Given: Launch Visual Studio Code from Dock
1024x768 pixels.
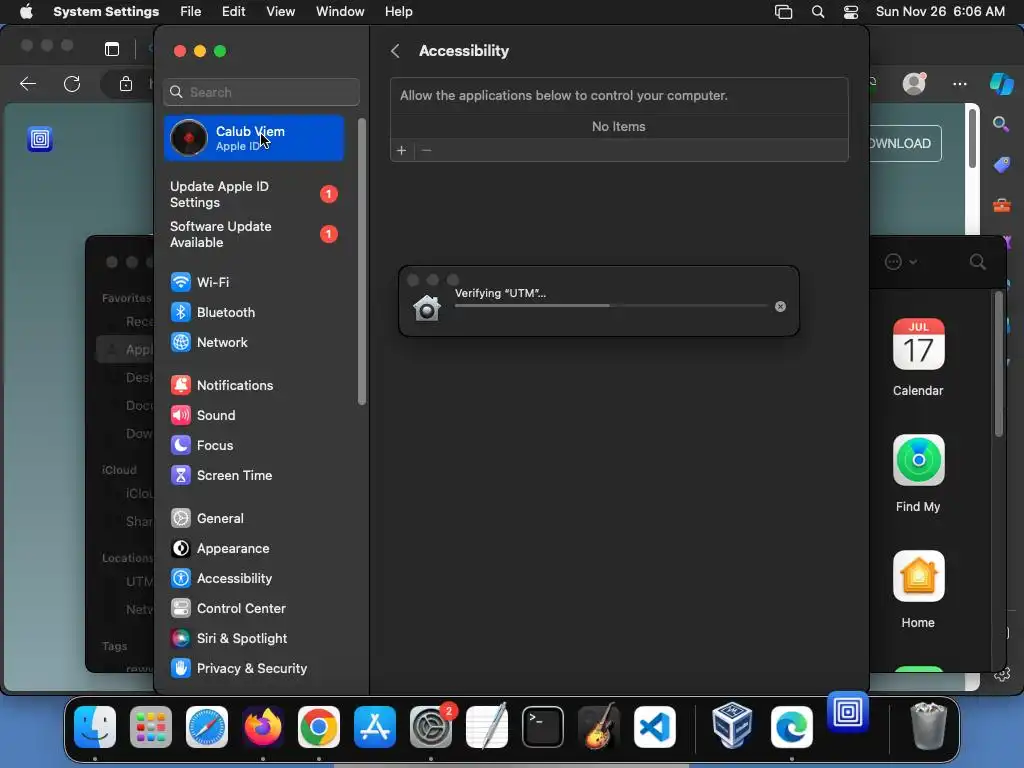Looking at the screenshot, I should 655,727.
